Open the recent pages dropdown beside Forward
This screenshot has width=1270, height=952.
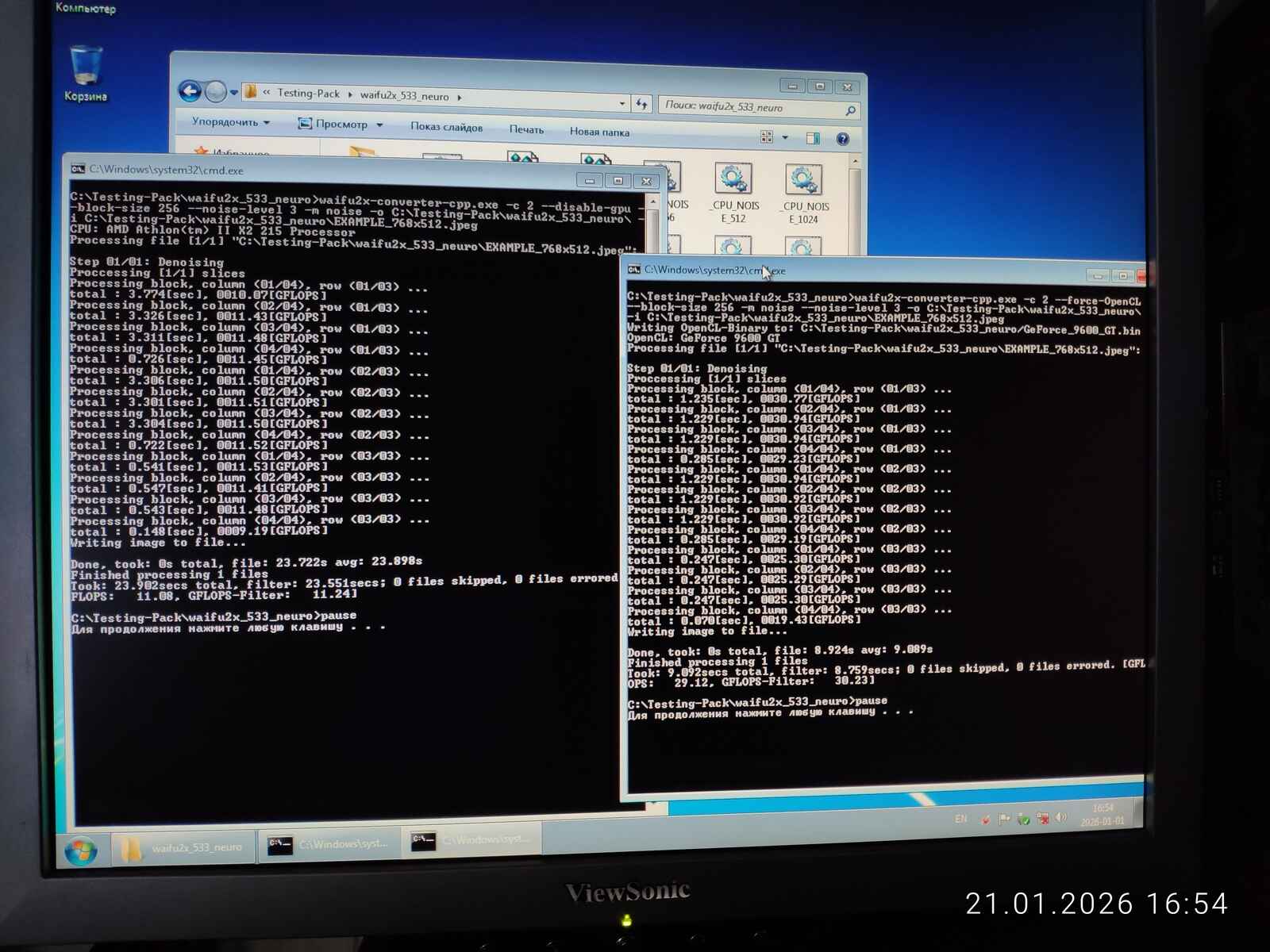coord(234,93)
